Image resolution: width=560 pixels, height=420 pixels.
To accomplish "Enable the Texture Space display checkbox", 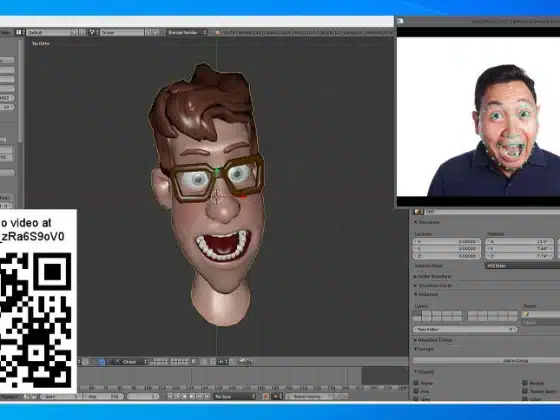I will click(525, 391).
